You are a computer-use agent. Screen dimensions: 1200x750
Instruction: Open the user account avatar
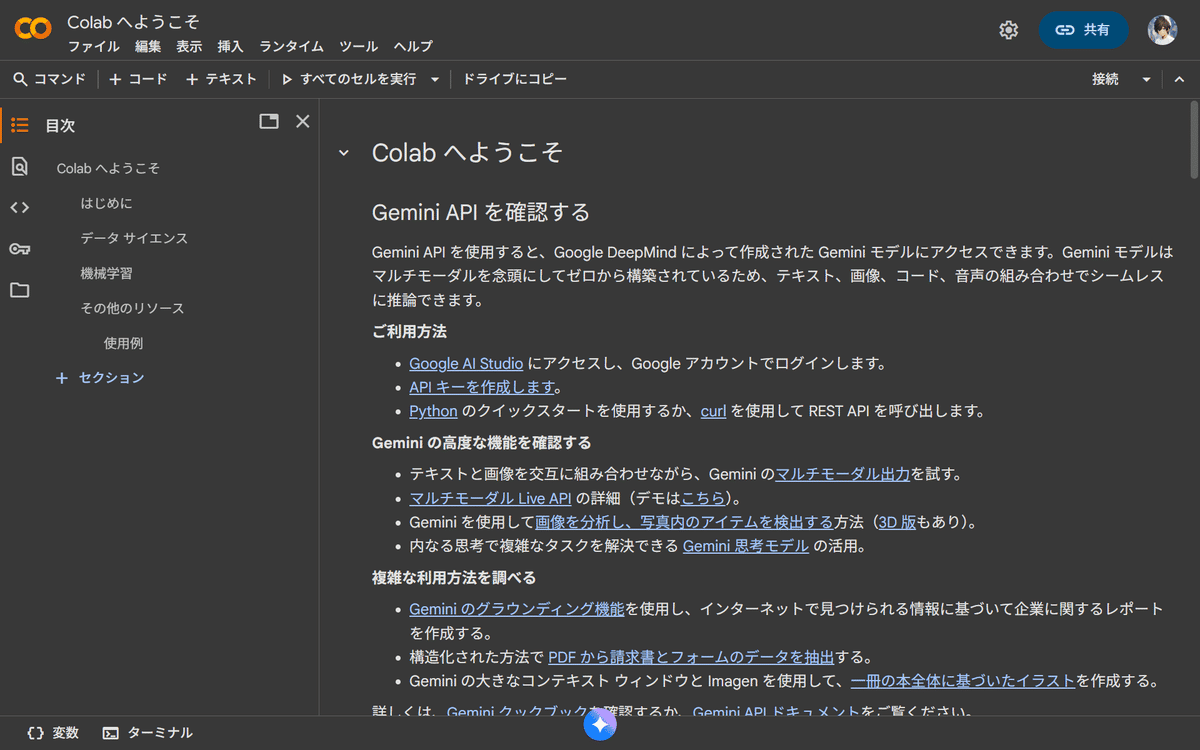[1162, 30]
